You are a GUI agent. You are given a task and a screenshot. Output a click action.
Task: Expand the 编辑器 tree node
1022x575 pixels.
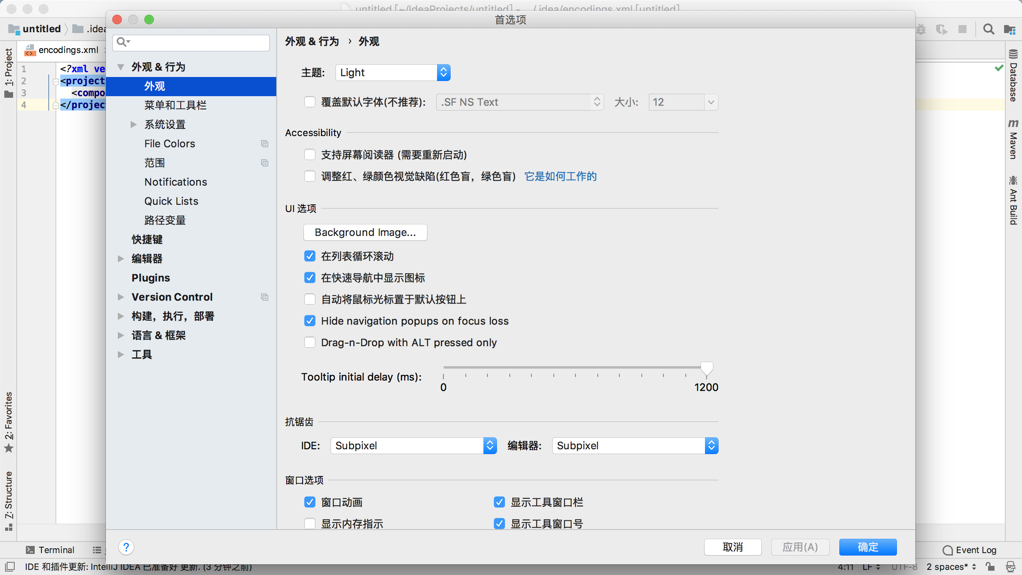pyautogui.click(x=121, y=259)
